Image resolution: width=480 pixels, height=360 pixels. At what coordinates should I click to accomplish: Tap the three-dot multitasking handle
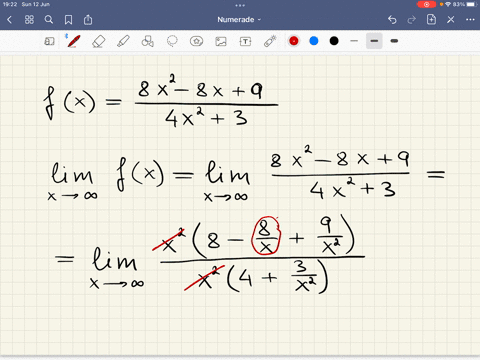(240, 5)
